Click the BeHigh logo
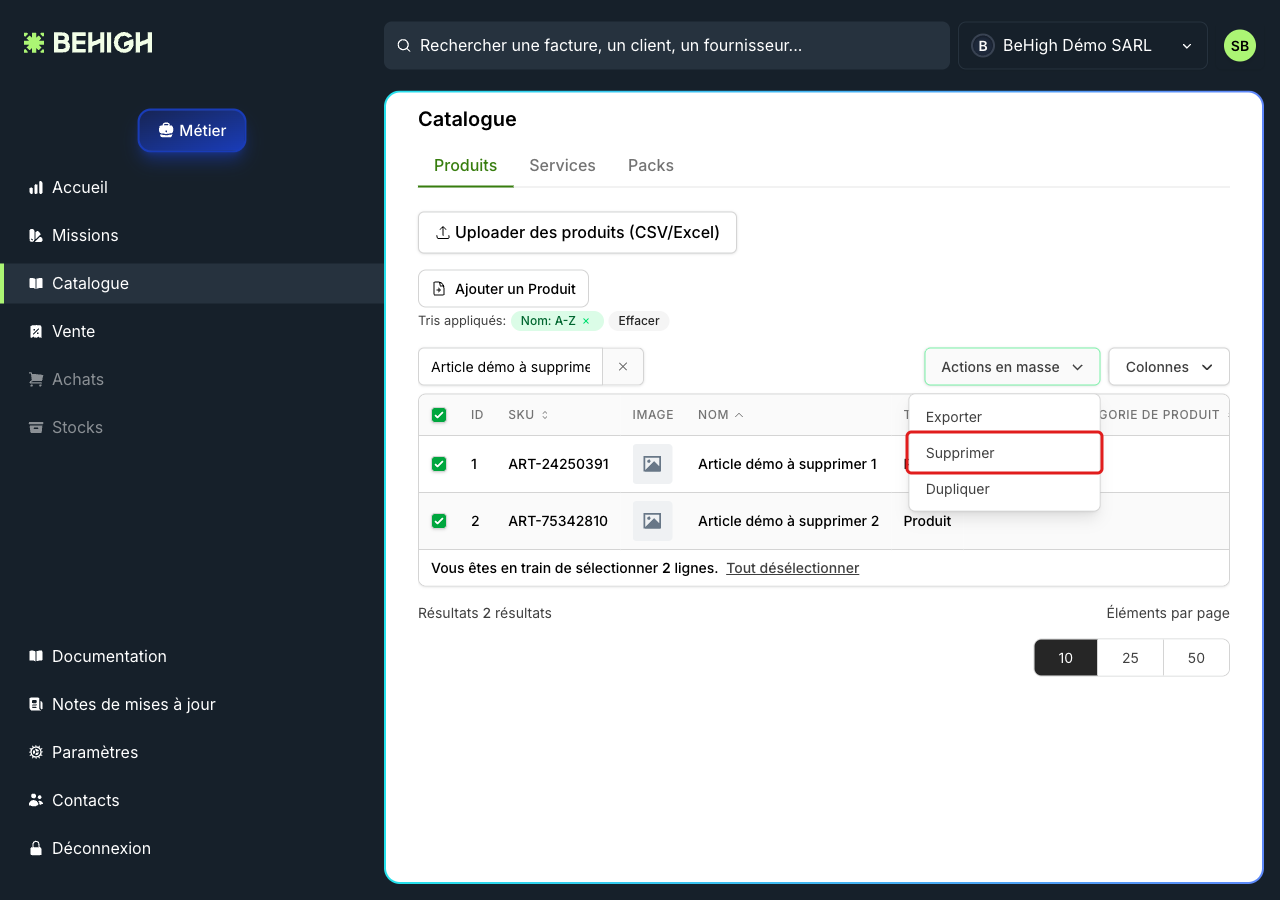 pos(88,42)
